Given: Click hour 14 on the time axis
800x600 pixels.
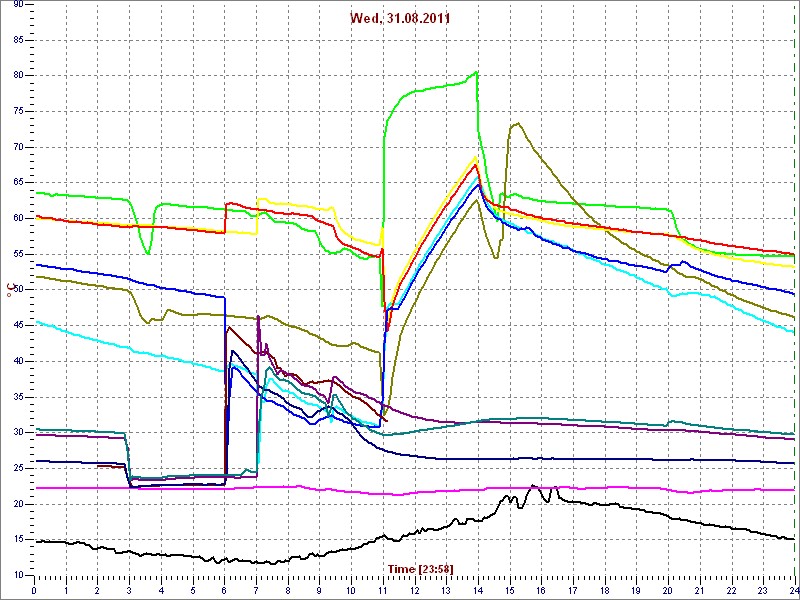Looking at the screenshot, I should point(478,591).
